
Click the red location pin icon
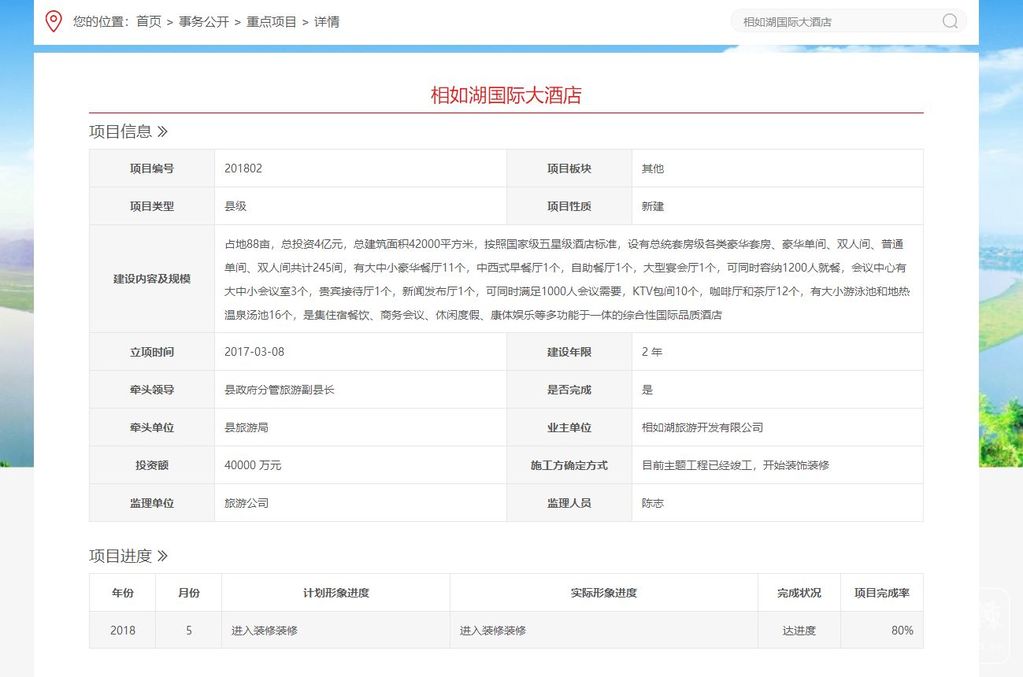tap(54, 21)
